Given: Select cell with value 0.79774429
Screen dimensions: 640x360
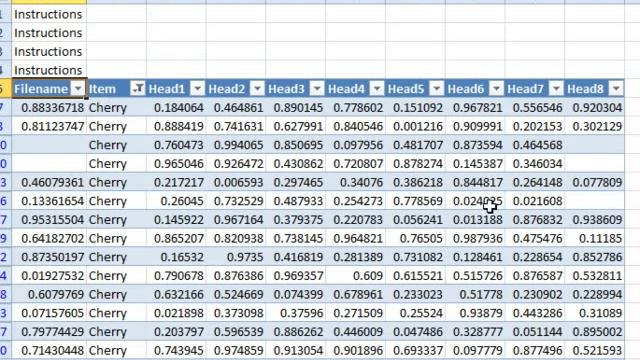Looking at the screenshot, I should coord(49,332).
